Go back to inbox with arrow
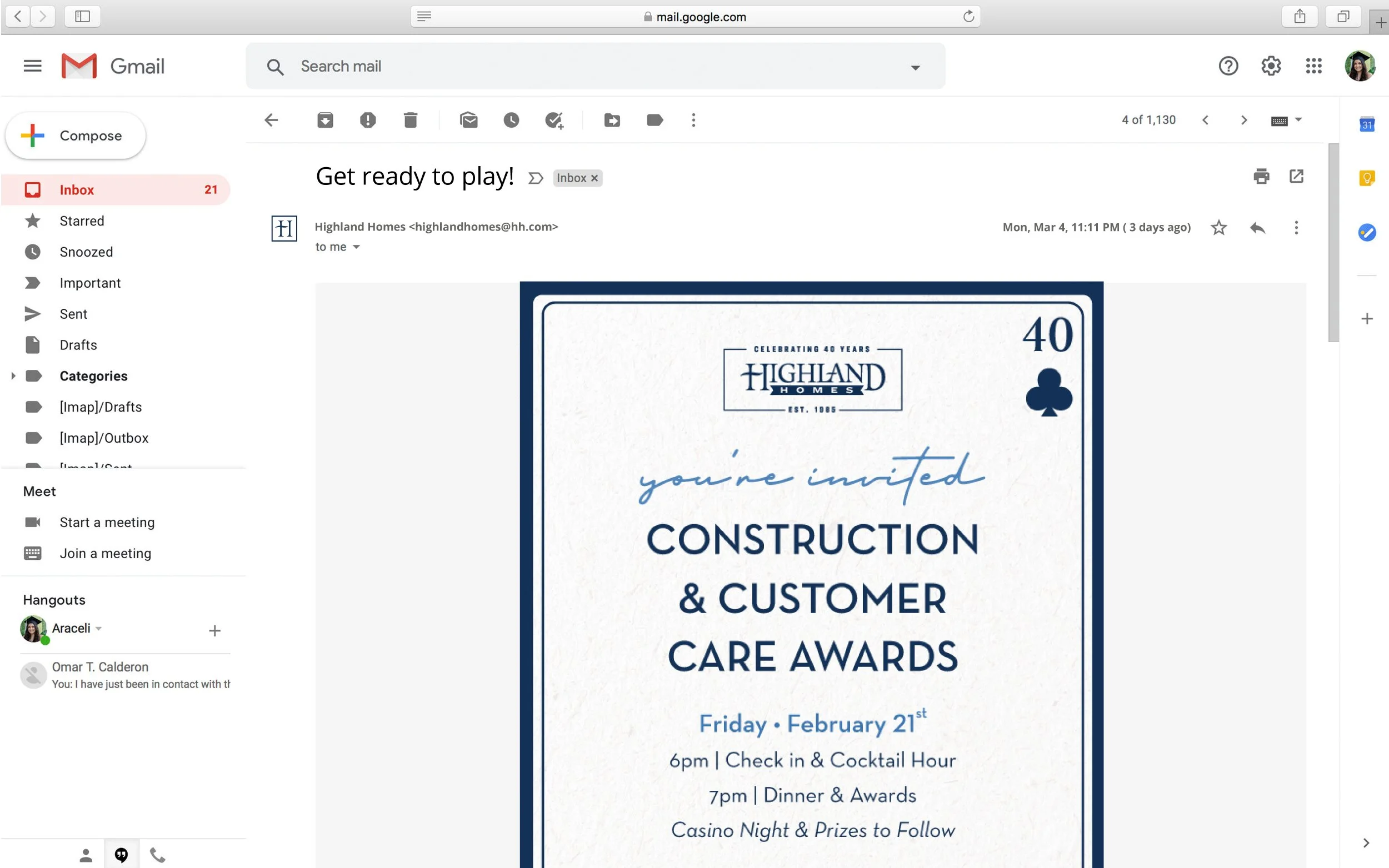The image size is (1389, 868). click(271, 120)
